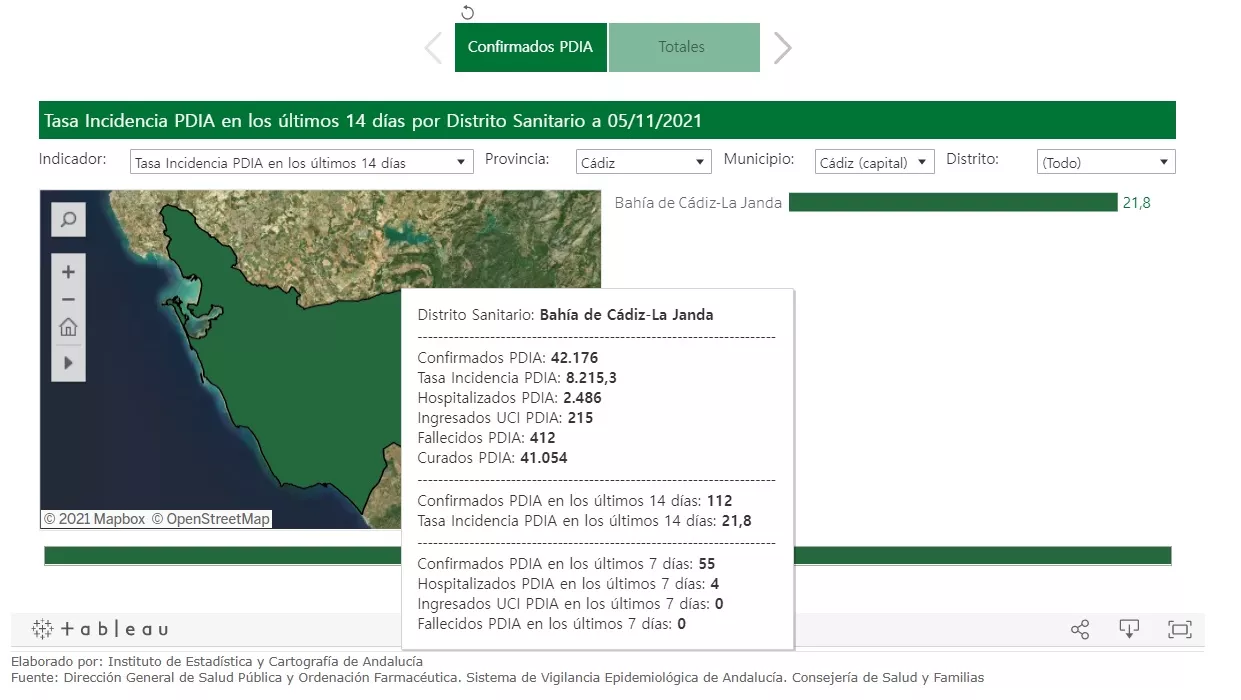Click the revert arrow icon above tabs

click(x=467, y=13)
